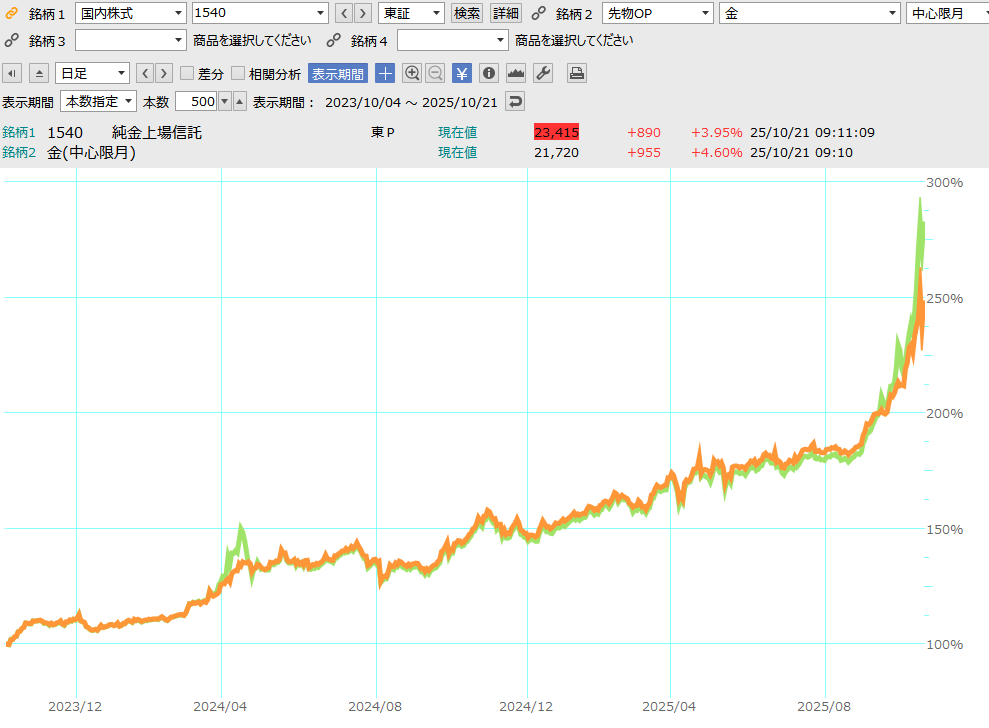Screen dimensions: 989x728
Task: Open the 国内株式 asset type dropdown
Action: [x=131, y=13]
